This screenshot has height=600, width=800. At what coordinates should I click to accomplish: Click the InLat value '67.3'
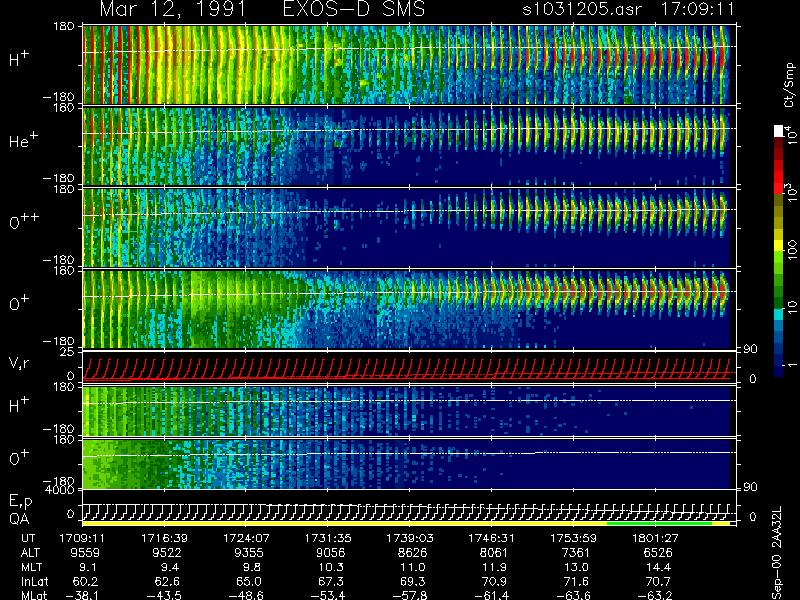(331, 581)
